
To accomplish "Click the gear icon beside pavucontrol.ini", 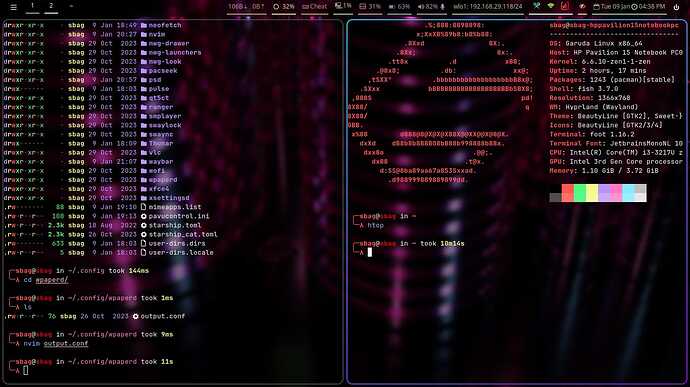I will [x=143, y=216].
